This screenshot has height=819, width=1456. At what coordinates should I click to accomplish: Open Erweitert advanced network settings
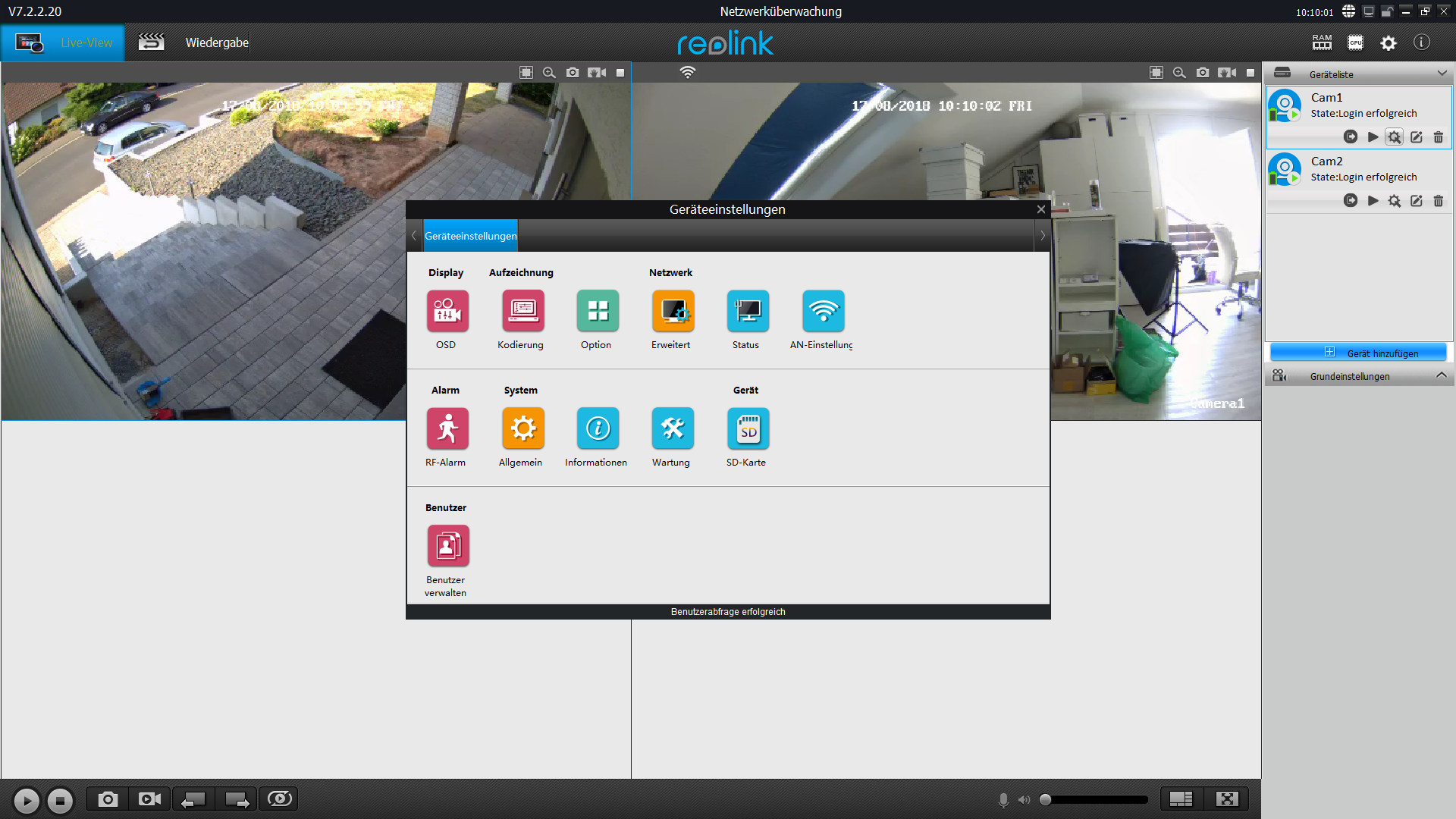[x=672, y=311]
